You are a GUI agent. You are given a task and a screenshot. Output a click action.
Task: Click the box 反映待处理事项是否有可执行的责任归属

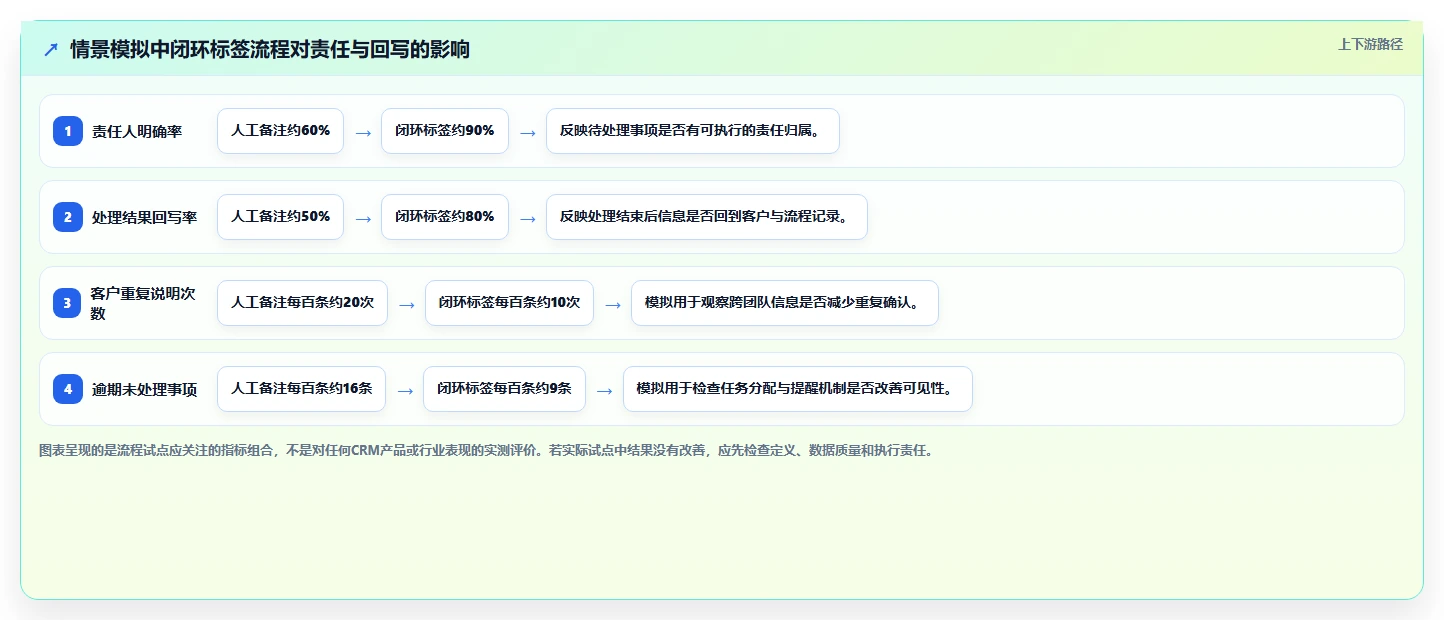coord(692,131)
